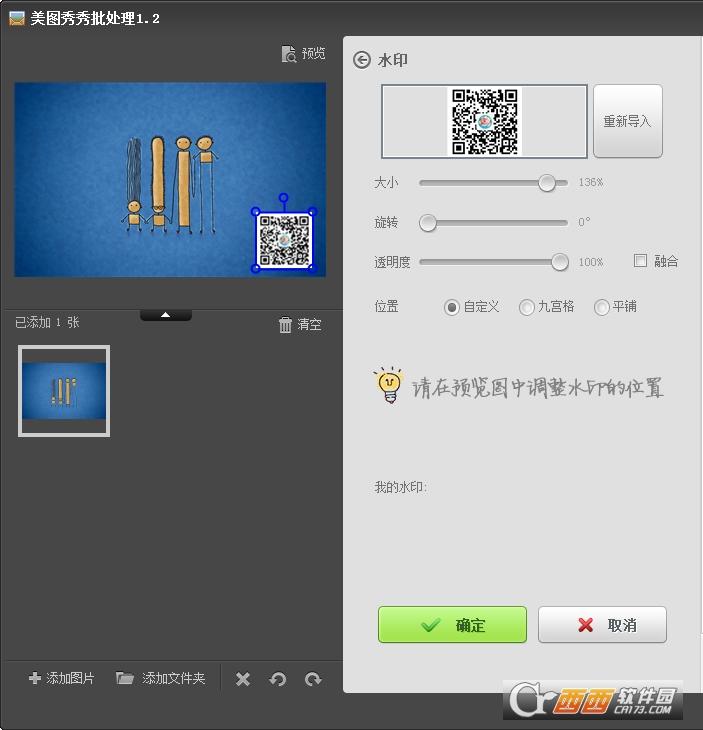703x730 pixels.
Task: Click the QR code watermark in the preview image
Action: [x=284, y=240]
